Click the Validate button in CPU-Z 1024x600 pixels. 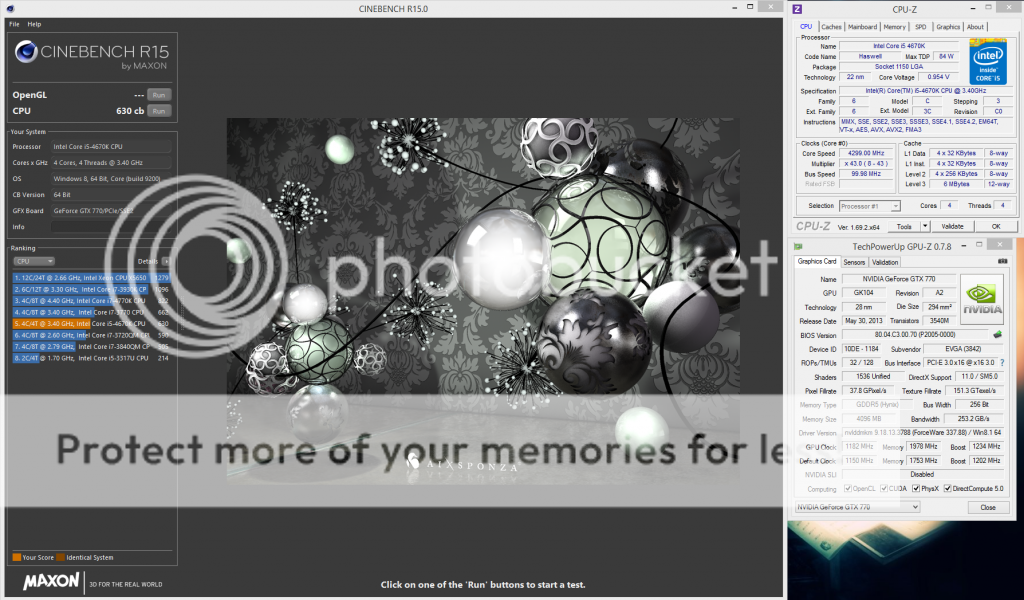(x=953, y=226)
